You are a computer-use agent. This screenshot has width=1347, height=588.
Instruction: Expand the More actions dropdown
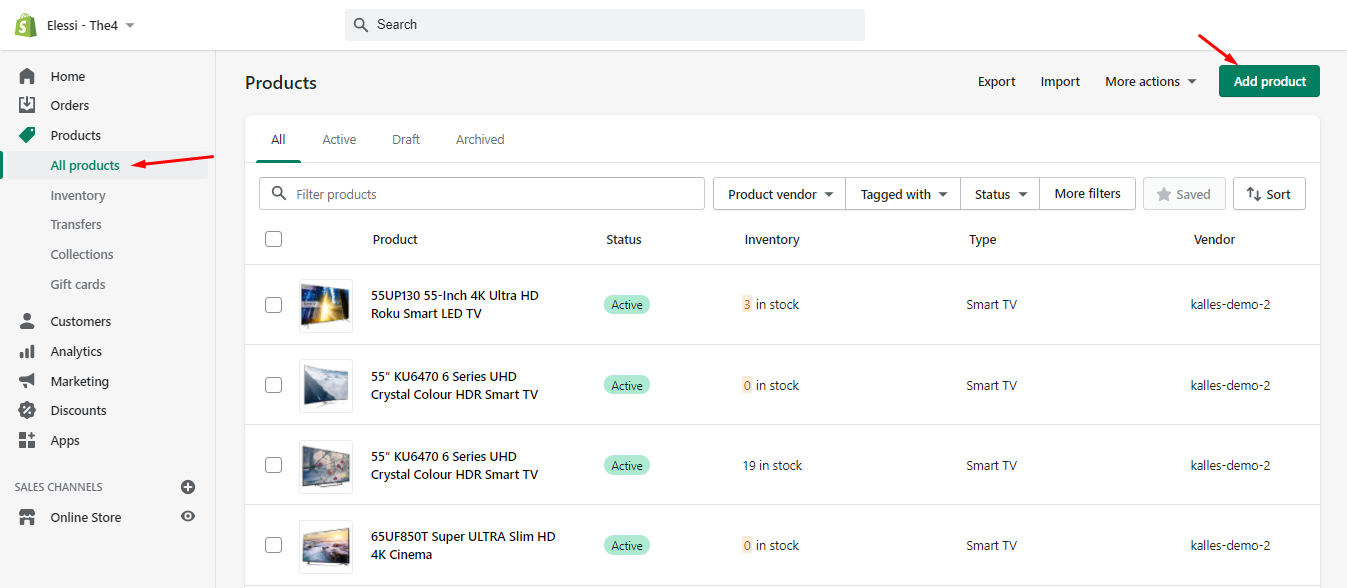coord(1150,82)
